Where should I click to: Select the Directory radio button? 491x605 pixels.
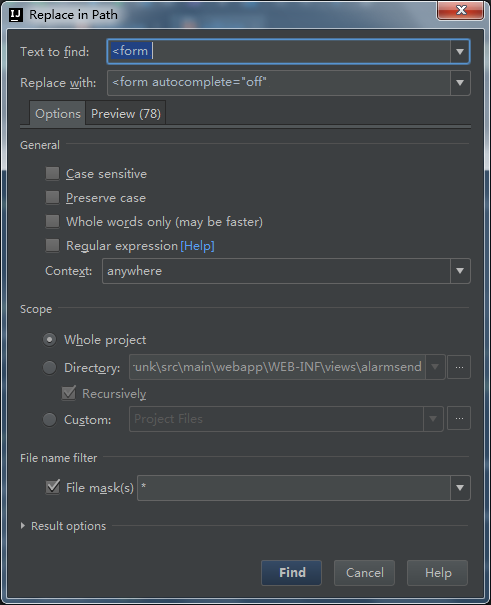pos(49,368)
